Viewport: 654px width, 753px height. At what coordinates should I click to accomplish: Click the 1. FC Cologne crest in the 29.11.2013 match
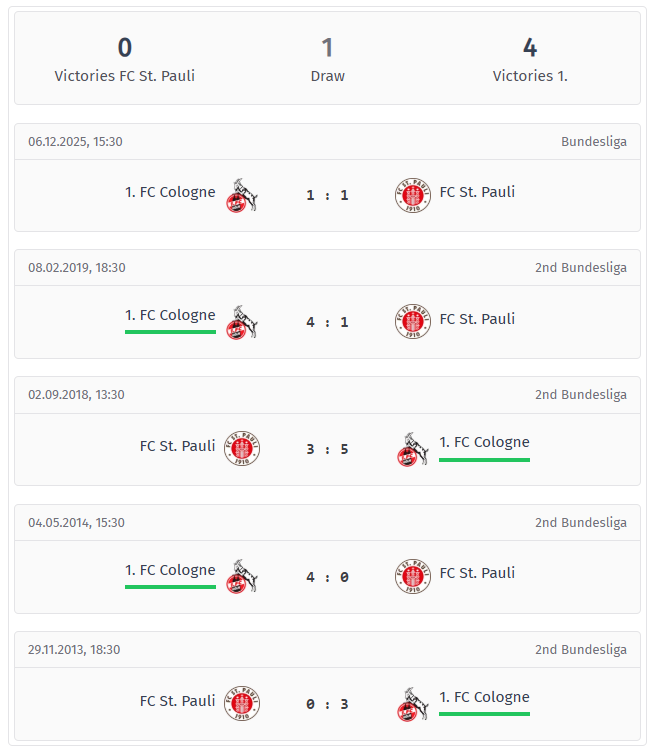(x=412, y=703)
